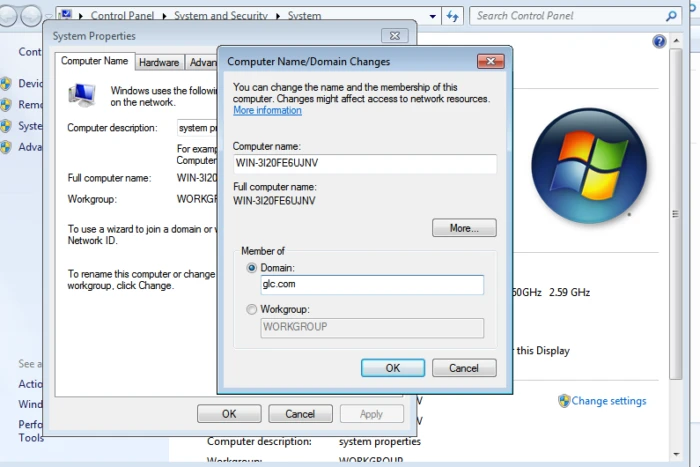Click the Computer description field in System Properties
Image resolution: width=700 pixels, height=467 pixels.
click(197, 128)
